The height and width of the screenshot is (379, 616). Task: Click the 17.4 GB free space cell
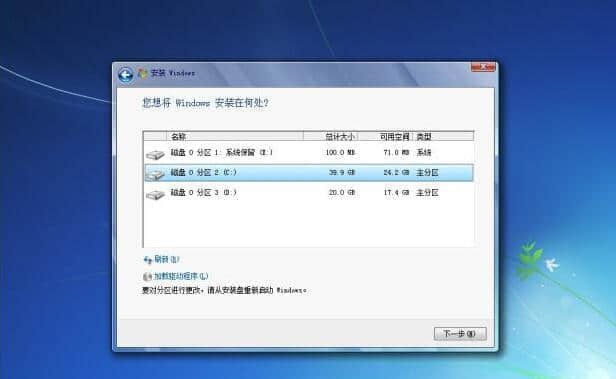click(x=396, y=192)
